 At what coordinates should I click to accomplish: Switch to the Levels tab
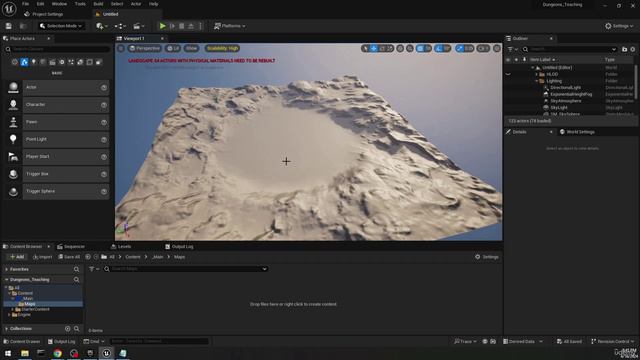coord(121,247)
